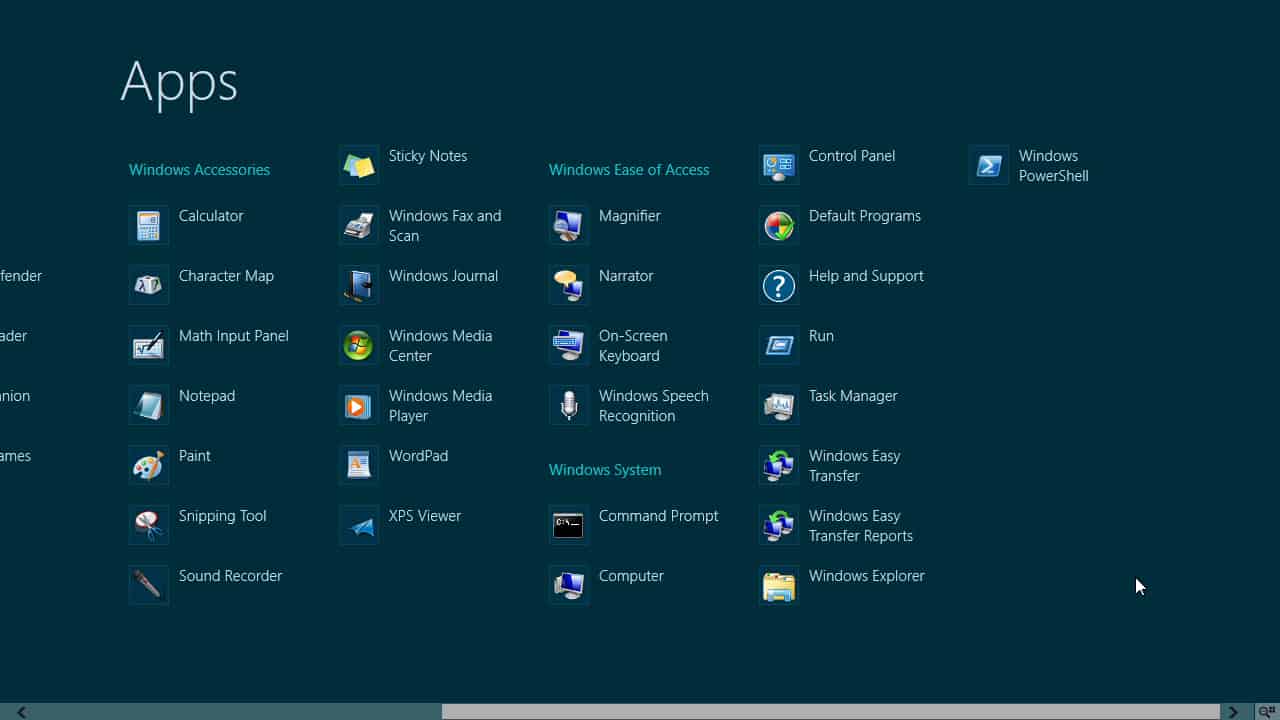Click the "Help and Support" label
The image size is (1280, 720).
click(866, 276)
